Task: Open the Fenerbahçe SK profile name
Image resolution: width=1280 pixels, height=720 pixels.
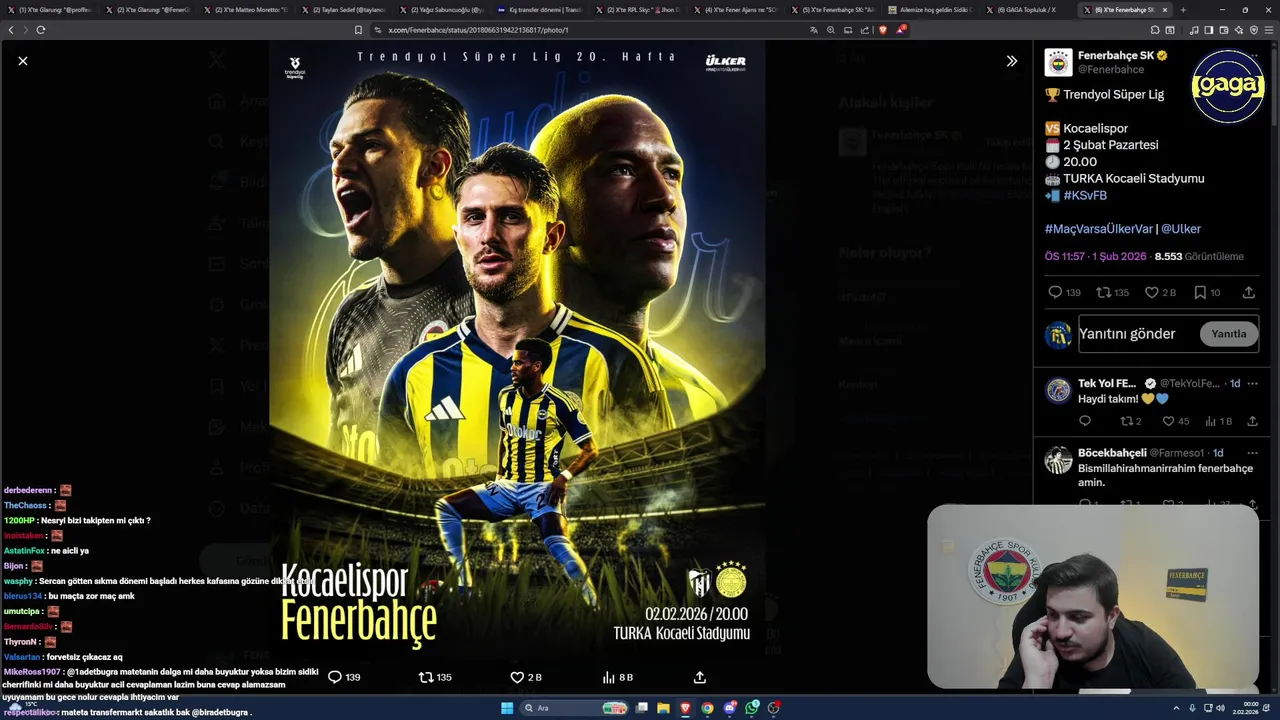Action: 1116,55
